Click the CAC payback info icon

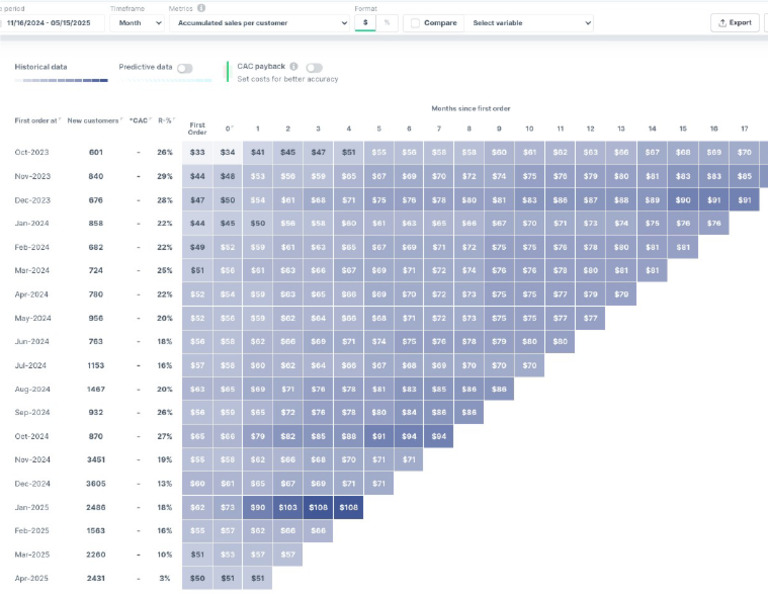point(293,66)
